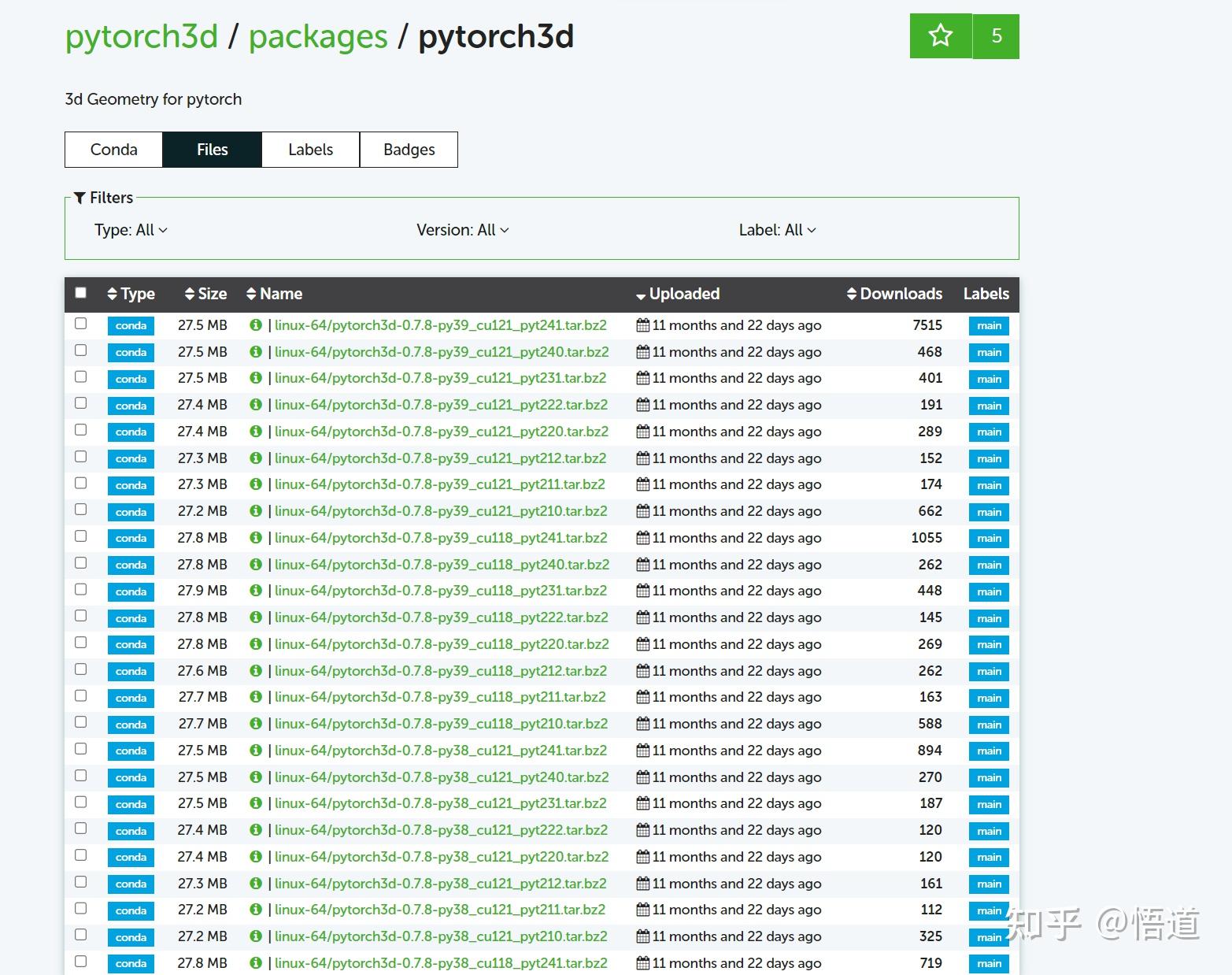
Task: Open the Label filter dropdown
Action: [x=778, y=230]
